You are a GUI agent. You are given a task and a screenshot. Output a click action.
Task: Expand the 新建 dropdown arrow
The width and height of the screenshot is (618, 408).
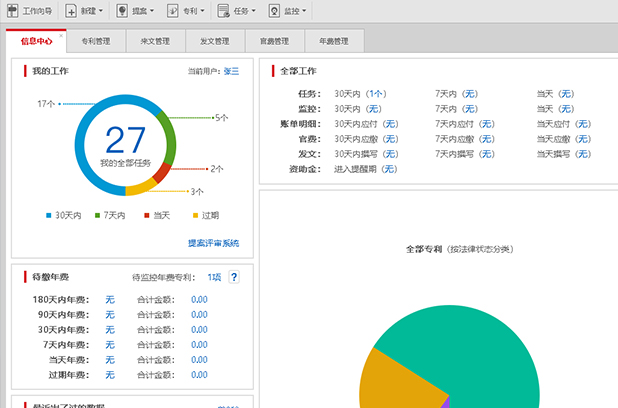coord(103,12)
